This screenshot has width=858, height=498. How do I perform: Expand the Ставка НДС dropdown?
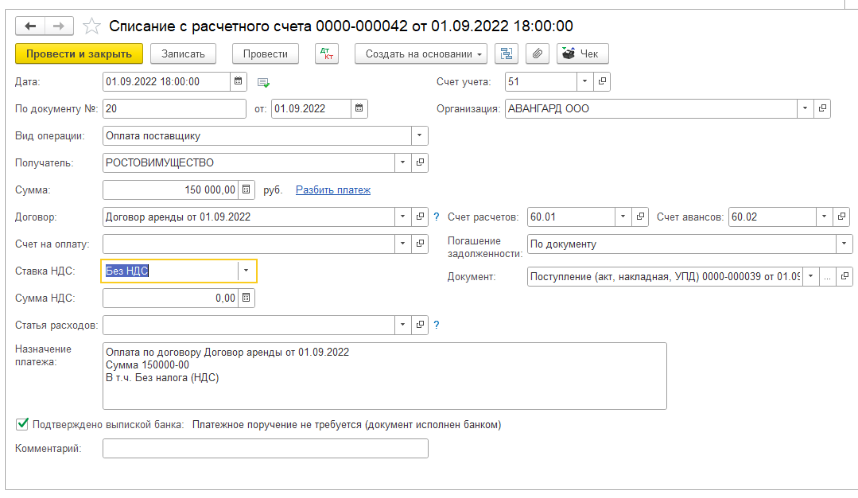tap(246, 270)
